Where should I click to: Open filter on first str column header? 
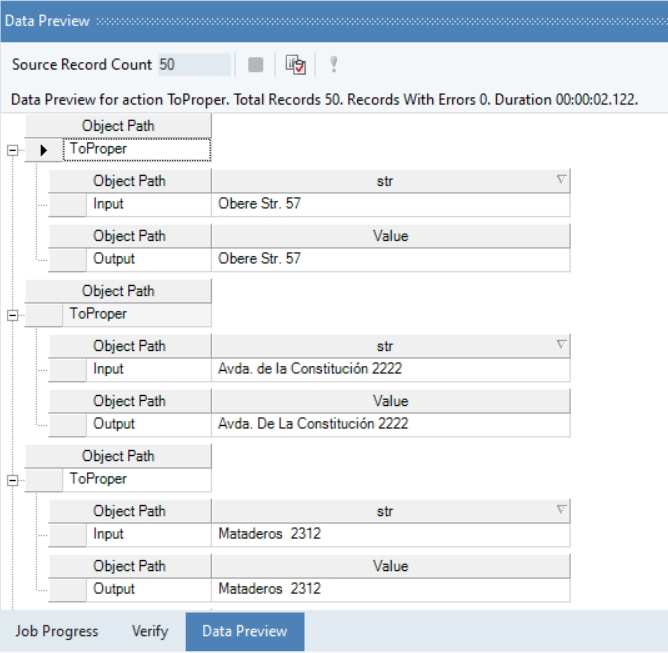[561, 180]
